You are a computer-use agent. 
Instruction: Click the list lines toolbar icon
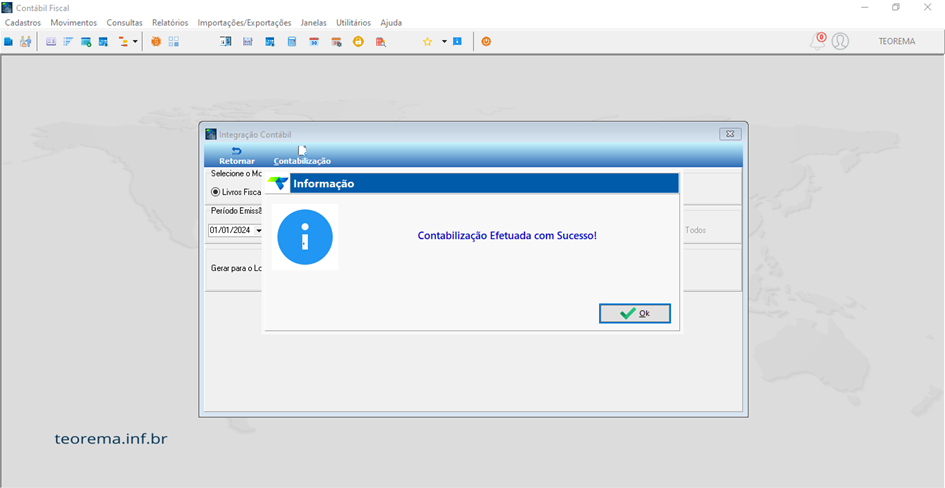(x=68, y=42)
